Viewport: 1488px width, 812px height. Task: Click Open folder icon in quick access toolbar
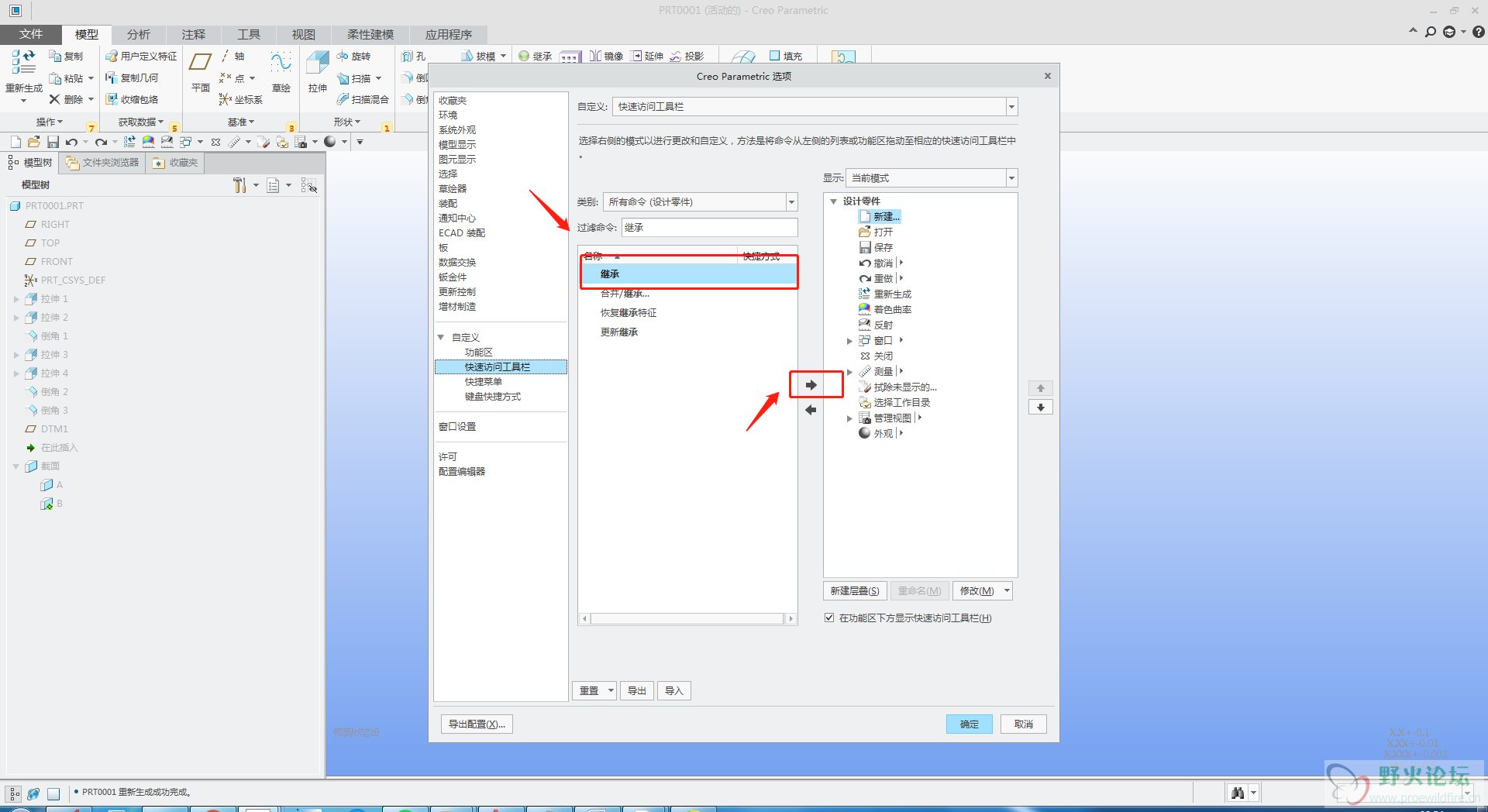[33, 142]
